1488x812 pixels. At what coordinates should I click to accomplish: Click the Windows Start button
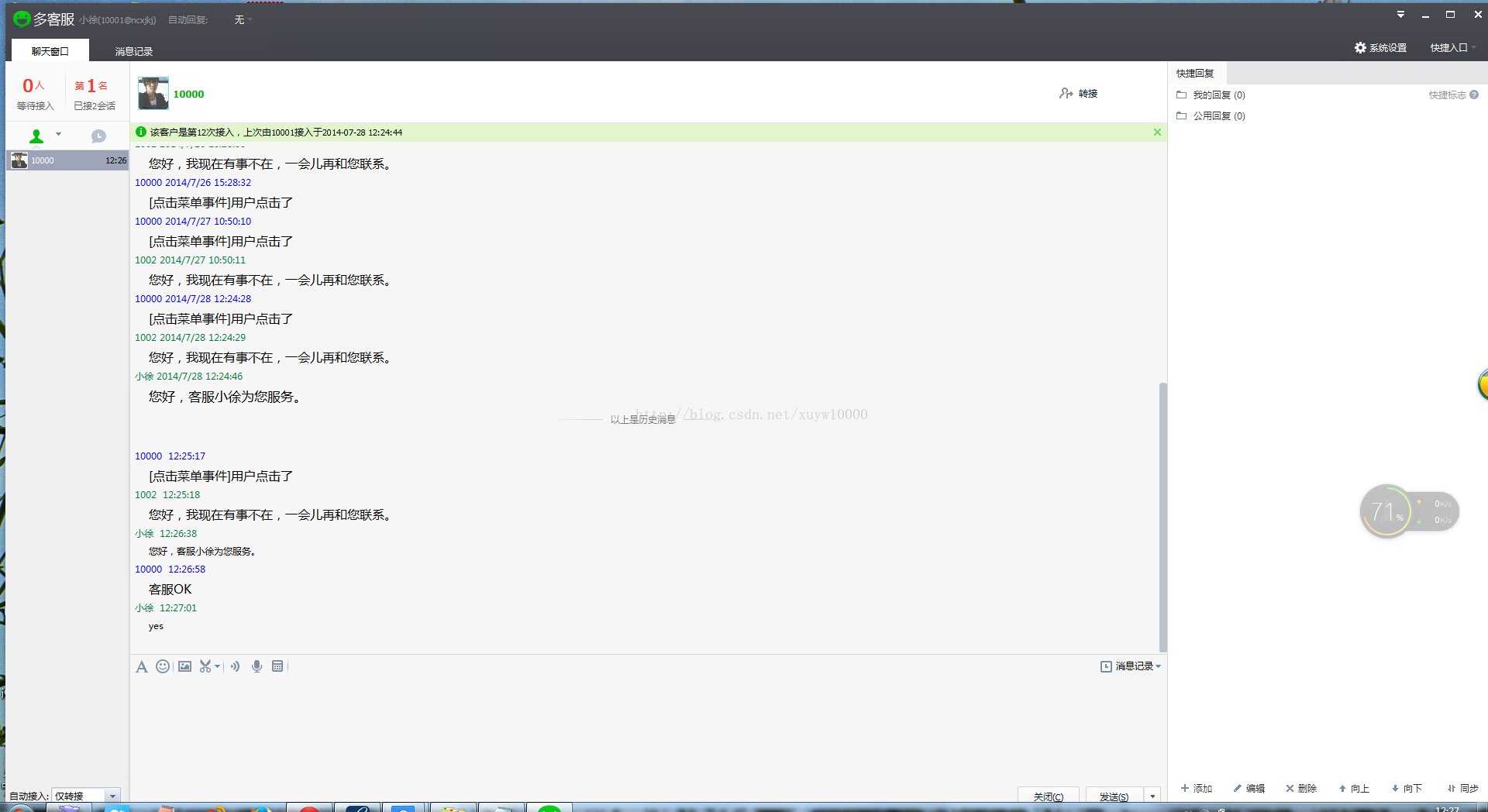[x=21, y=808]
